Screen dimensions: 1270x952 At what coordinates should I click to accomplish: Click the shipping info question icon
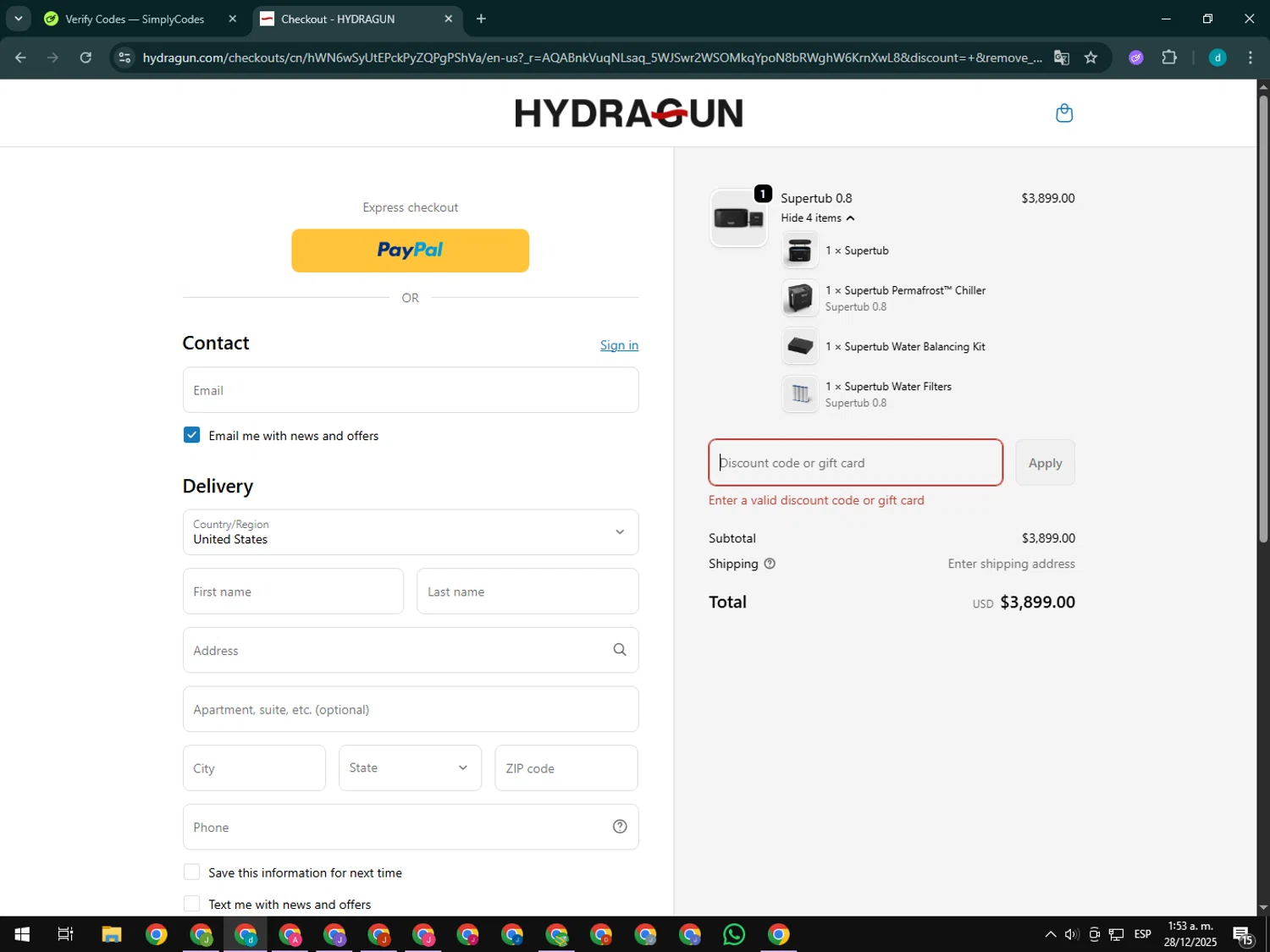(770, 564)
